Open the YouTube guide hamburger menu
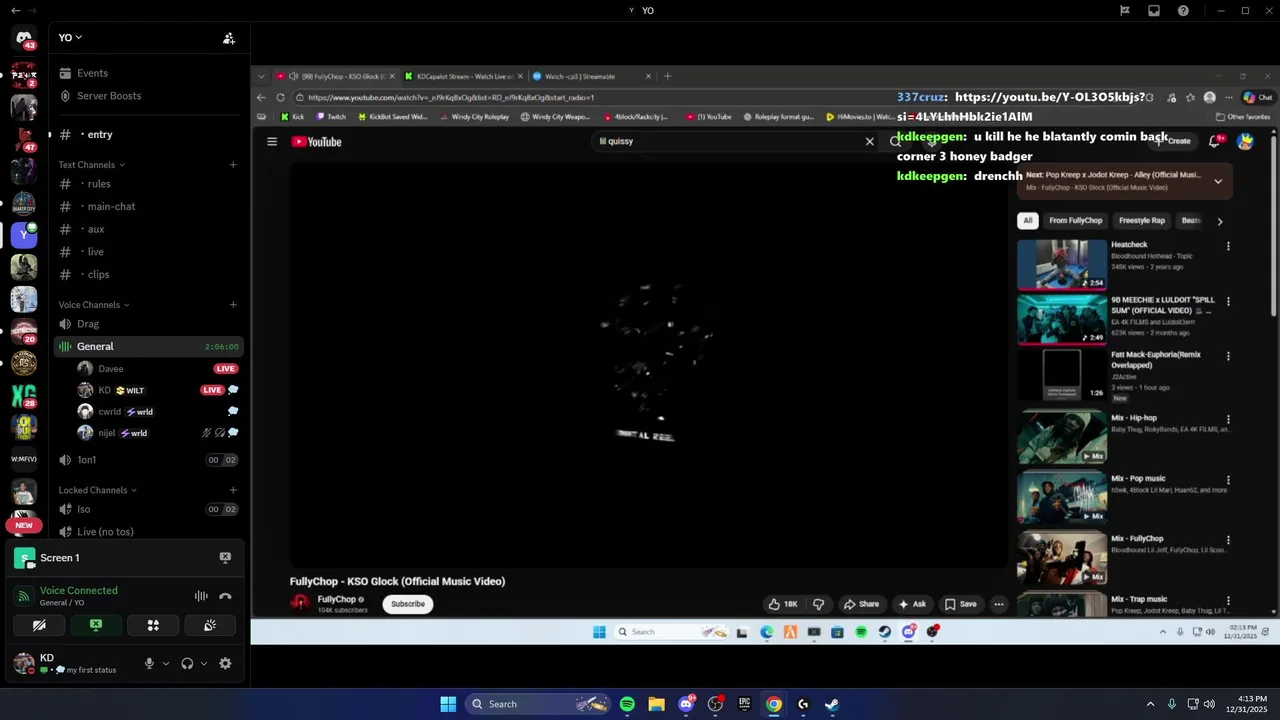 pos(272,142)
